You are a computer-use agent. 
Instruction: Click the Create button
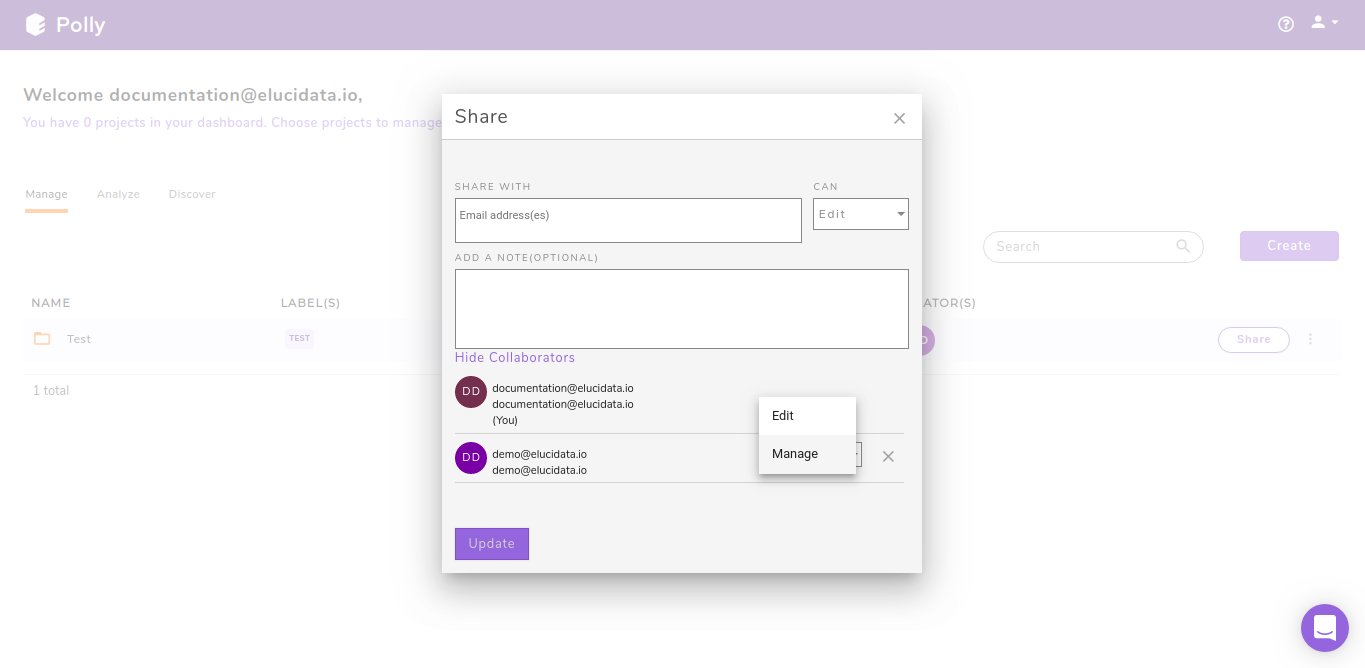[1289, 246]
